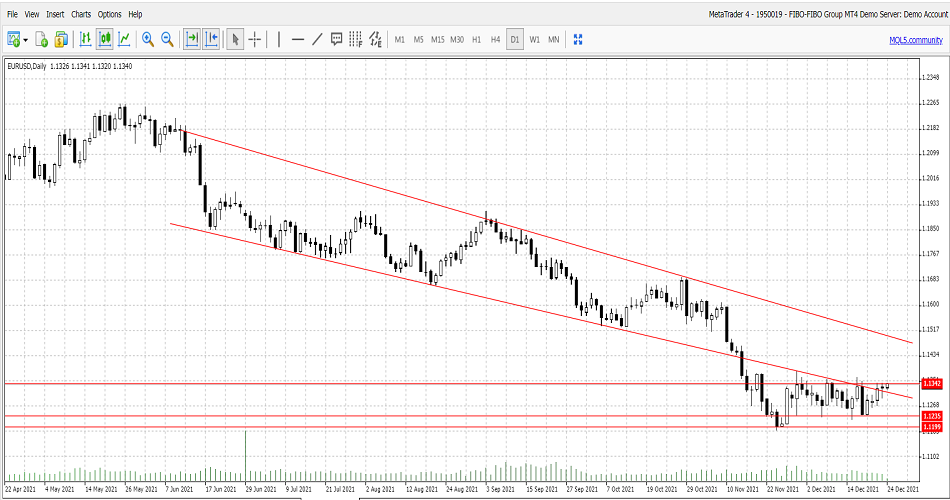The image size is (950, 500).
Task: Switch to MN monthly timeframe
Action: coord(554,39)
